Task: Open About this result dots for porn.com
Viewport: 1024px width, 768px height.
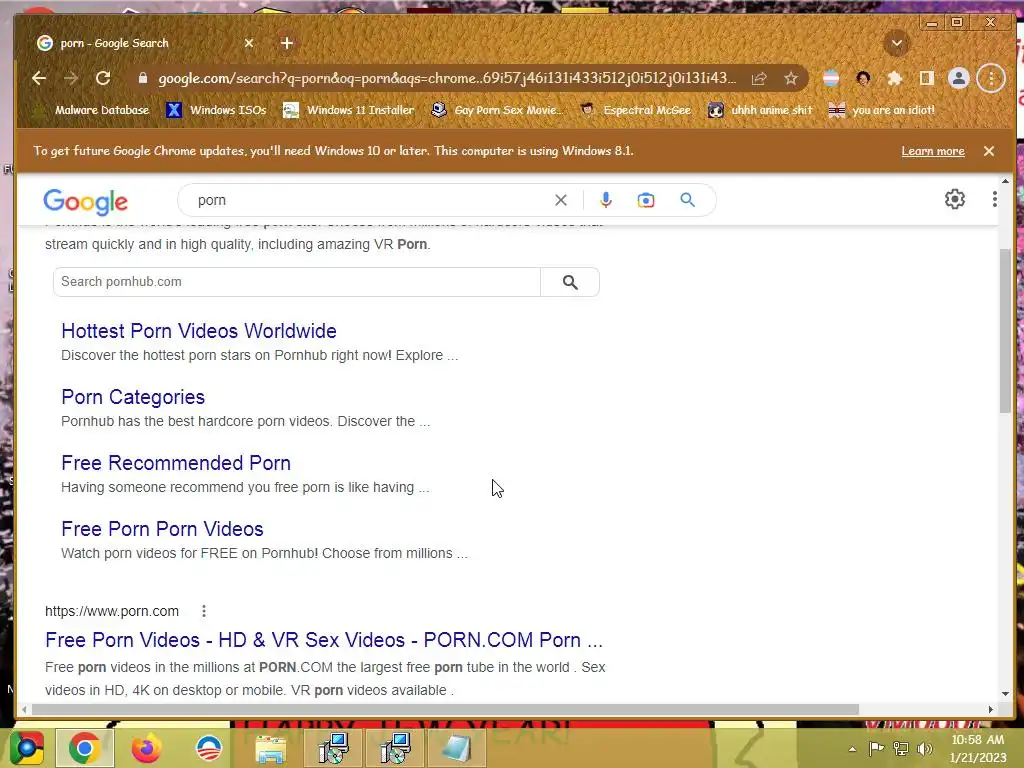Action: [x=204, y=611]
